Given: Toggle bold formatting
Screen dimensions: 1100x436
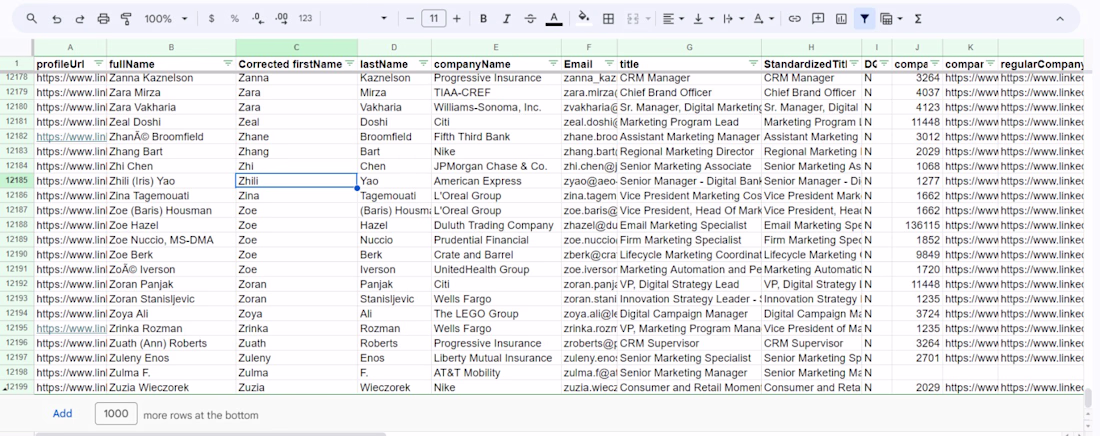Looking at the screenshot, I should pyautogui.click(x=483, y=19).
